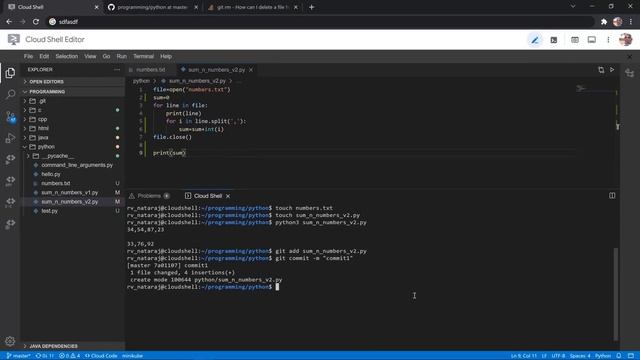The height and width of the screenshot is (360, 640).
Task: Open the Help menu
Action: (166, 56)
